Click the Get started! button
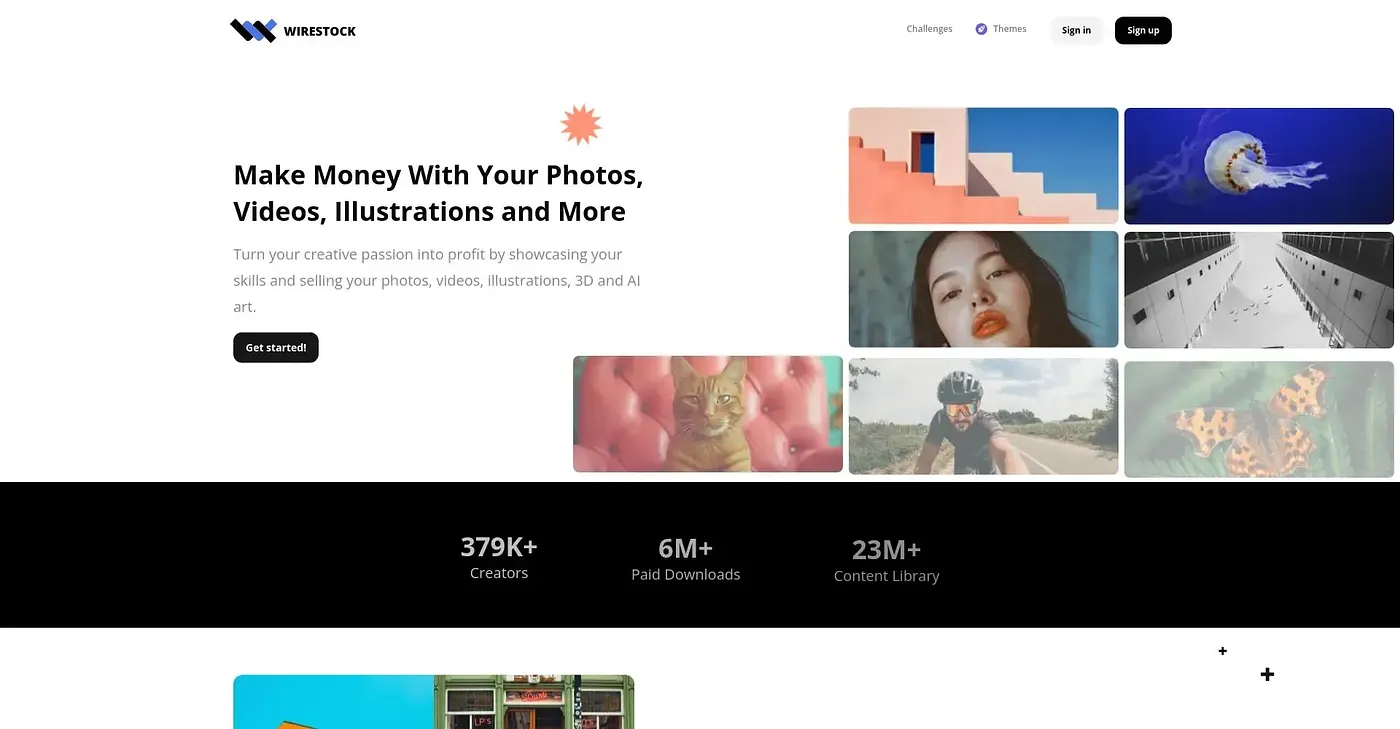 [x=276, y=347]
